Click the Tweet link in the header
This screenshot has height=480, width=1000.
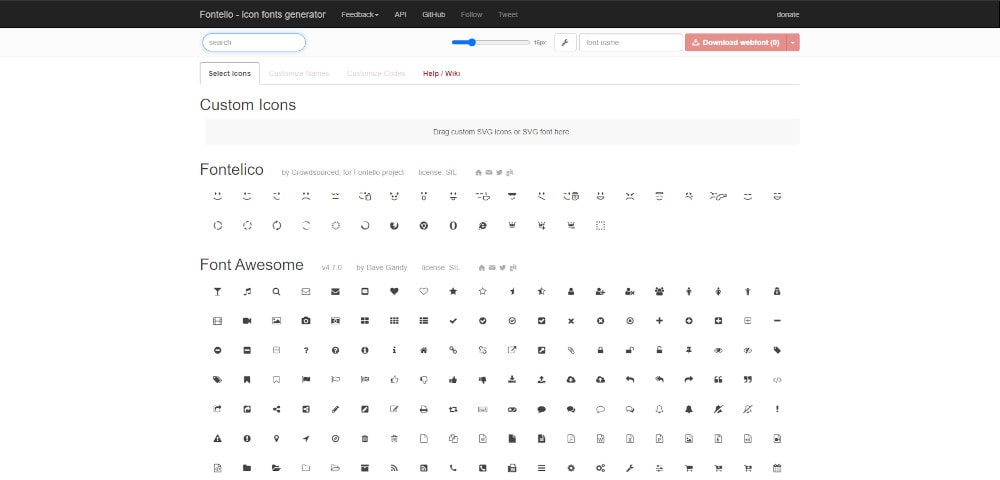point(508,15)
